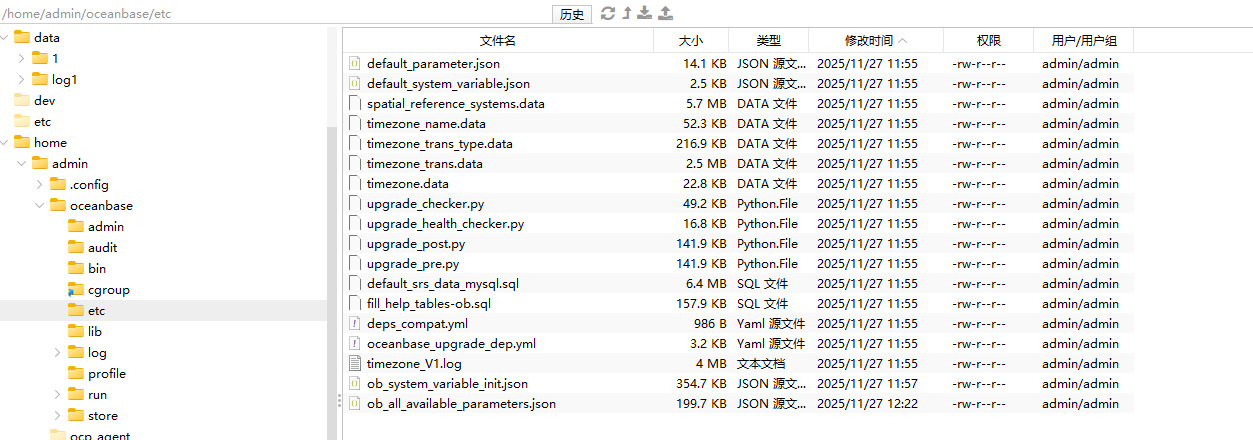Collapse the oceanbase folder
The image size is (1253, 440).
point(39,206)
